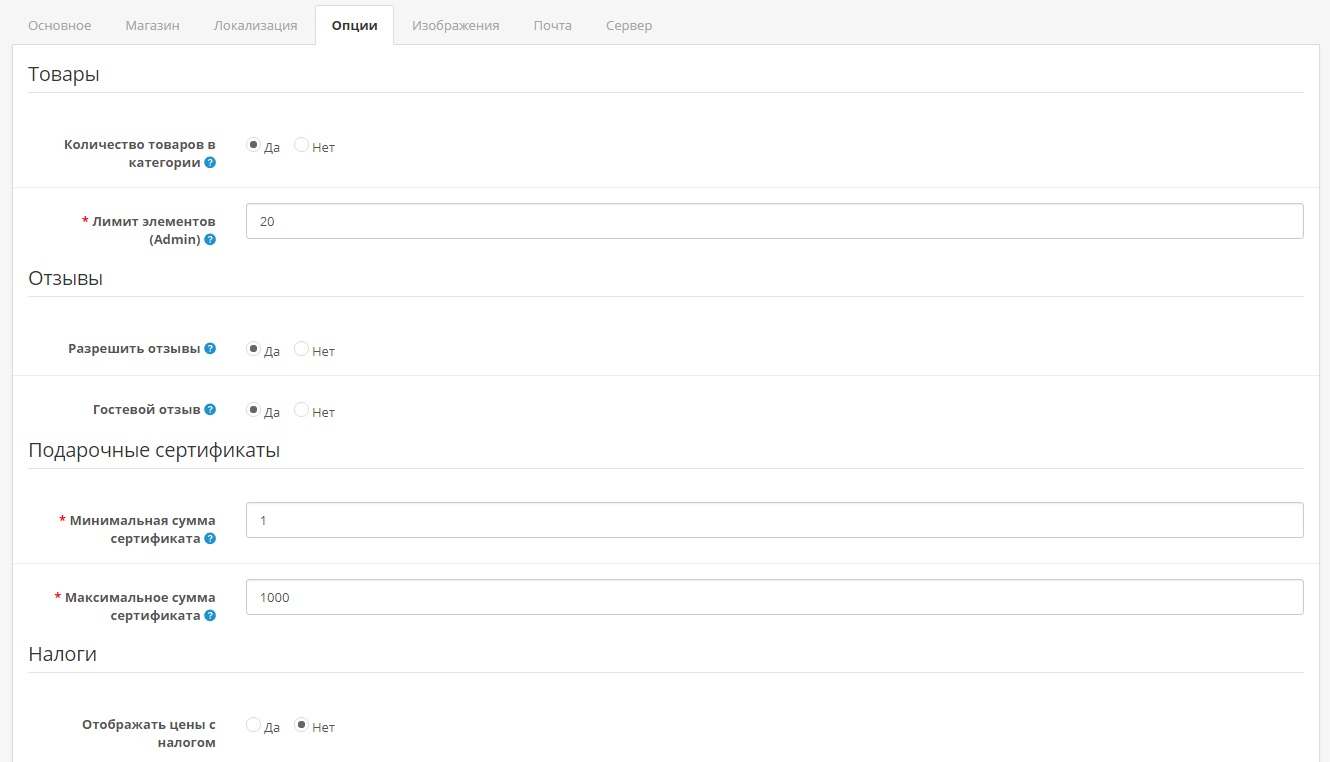Choose Да for Количество товаров в категории
Screen dimensions: 1330x762
[253, 146]
